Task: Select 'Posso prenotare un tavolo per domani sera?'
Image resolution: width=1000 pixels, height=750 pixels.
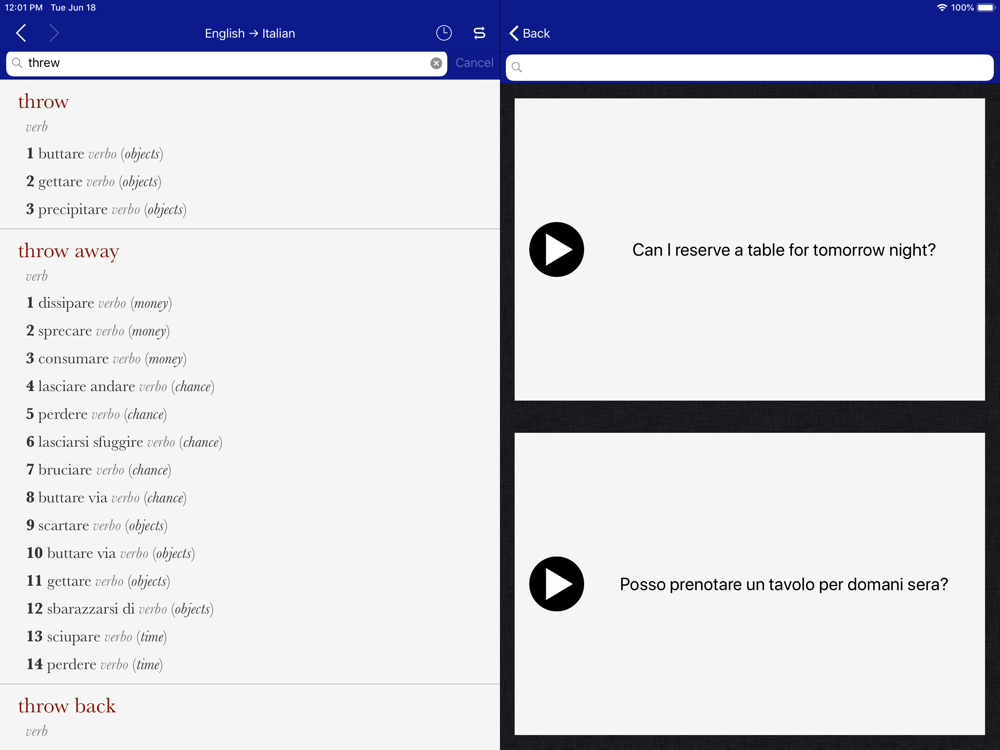Action: pyautogui.click(x=784, y=585)
